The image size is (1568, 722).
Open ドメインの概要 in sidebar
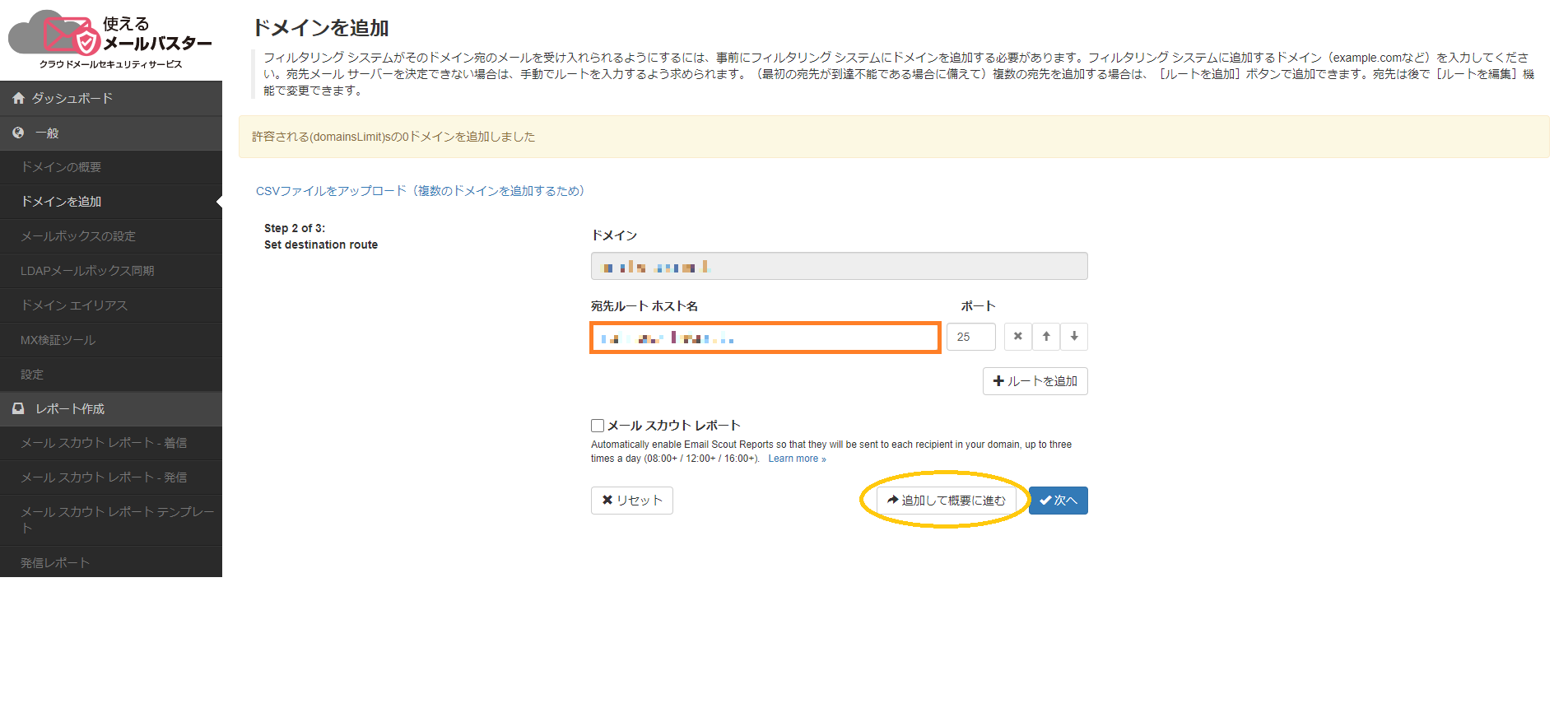click(111, 167)
